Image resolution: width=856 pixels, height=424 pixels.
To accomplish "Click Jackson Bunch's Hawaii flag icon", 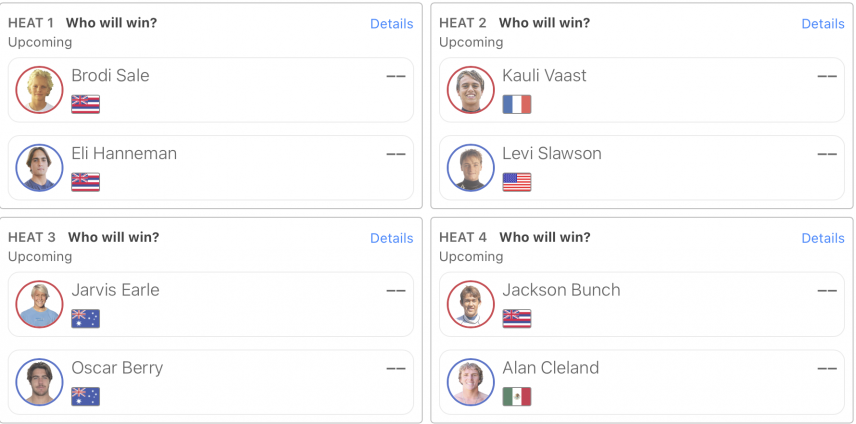I will [516, 319].
